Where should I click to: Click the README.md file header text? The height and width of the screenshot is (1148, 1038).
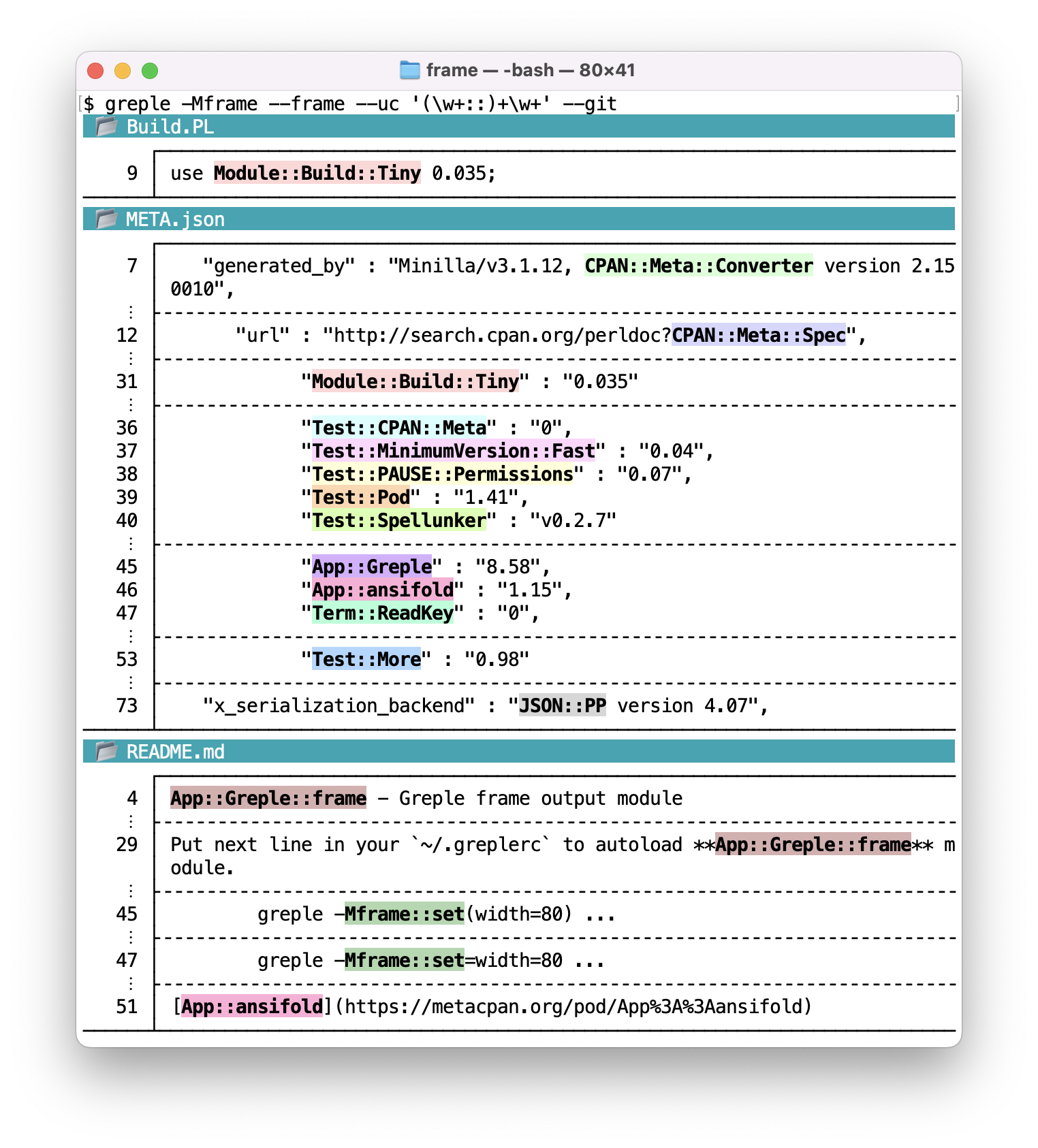(x=176, y=752)
